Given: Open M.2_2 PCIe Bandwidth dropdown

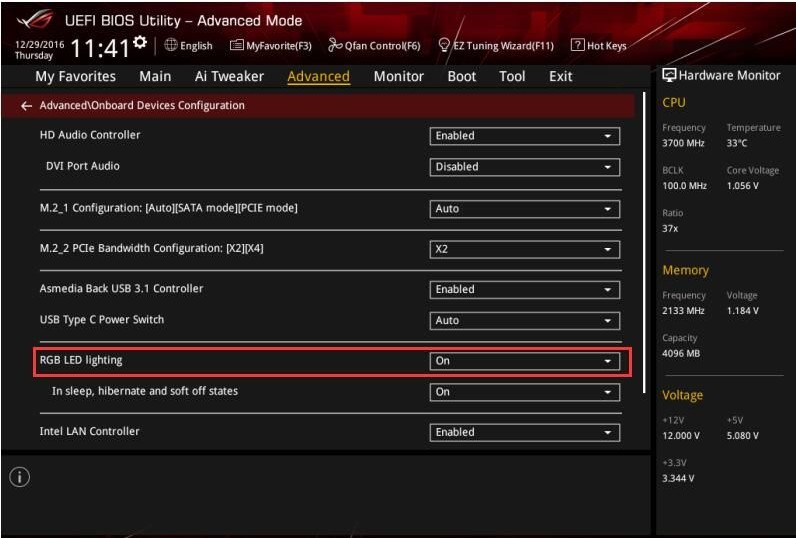Looking at the screenshot, I should tap(524, 249).
